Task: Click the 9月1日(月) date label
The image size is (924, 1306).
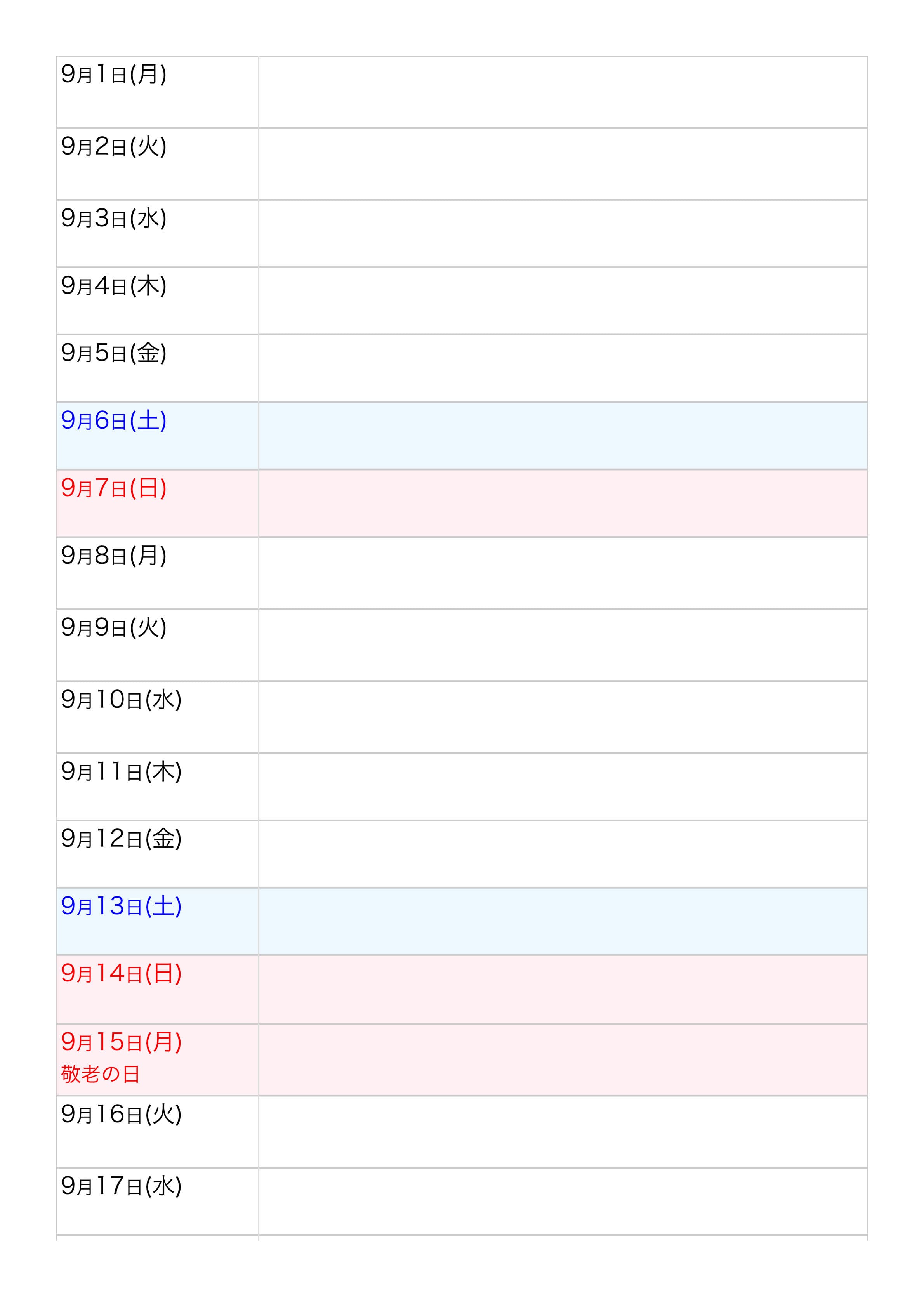Action: point(113,75)
